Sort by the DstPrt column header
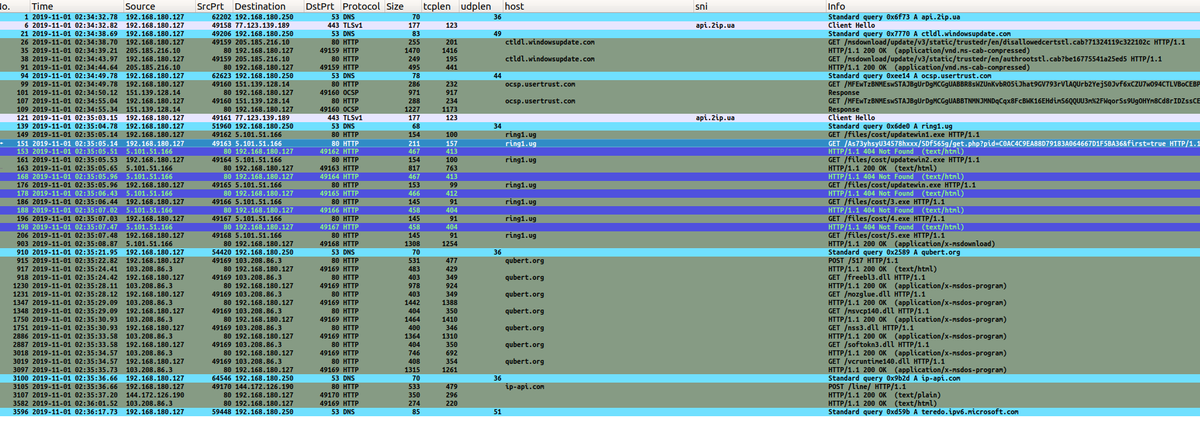 pos(320,6)
